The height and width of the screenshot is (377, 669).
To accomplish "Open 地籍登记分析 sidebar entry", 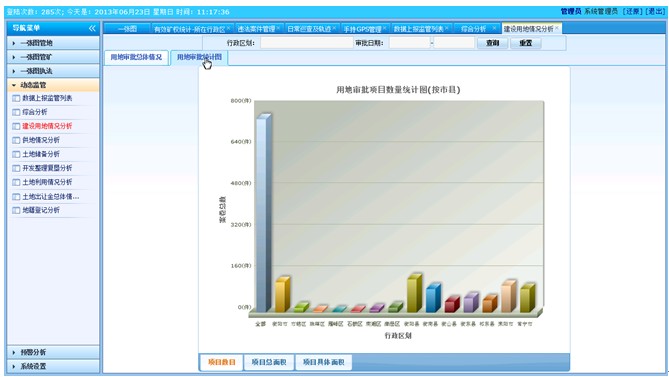I will click(x=41, y=210).
